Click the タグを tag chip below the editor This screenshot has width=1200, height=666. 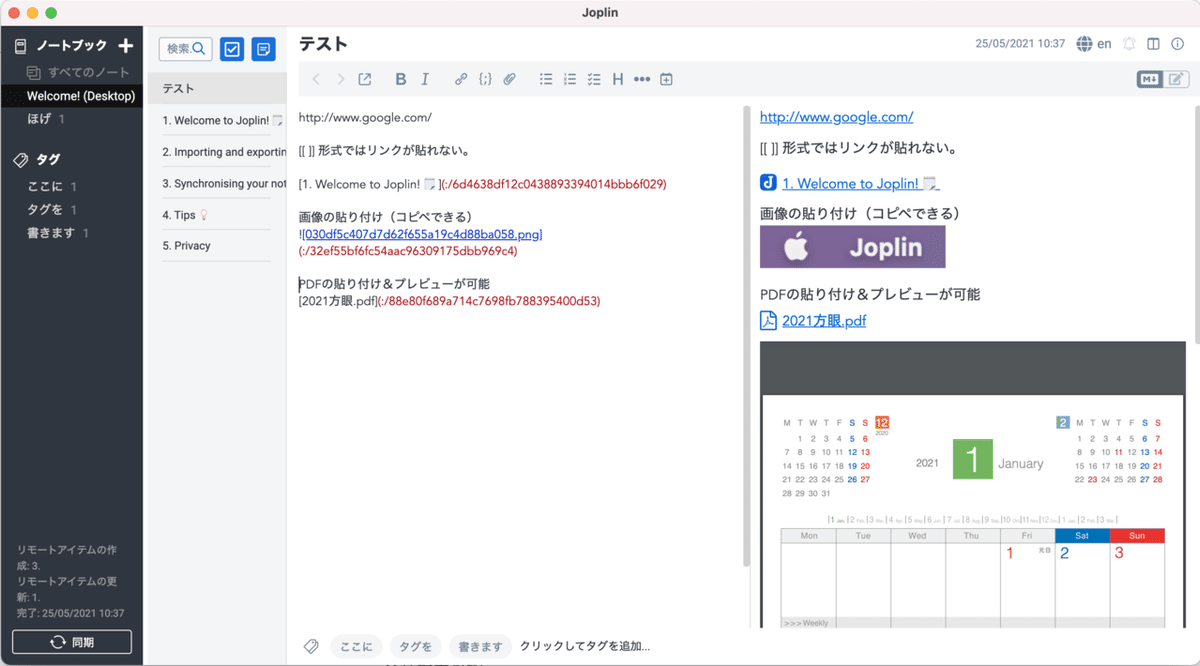pyautogui.click(x=415, y=646)
